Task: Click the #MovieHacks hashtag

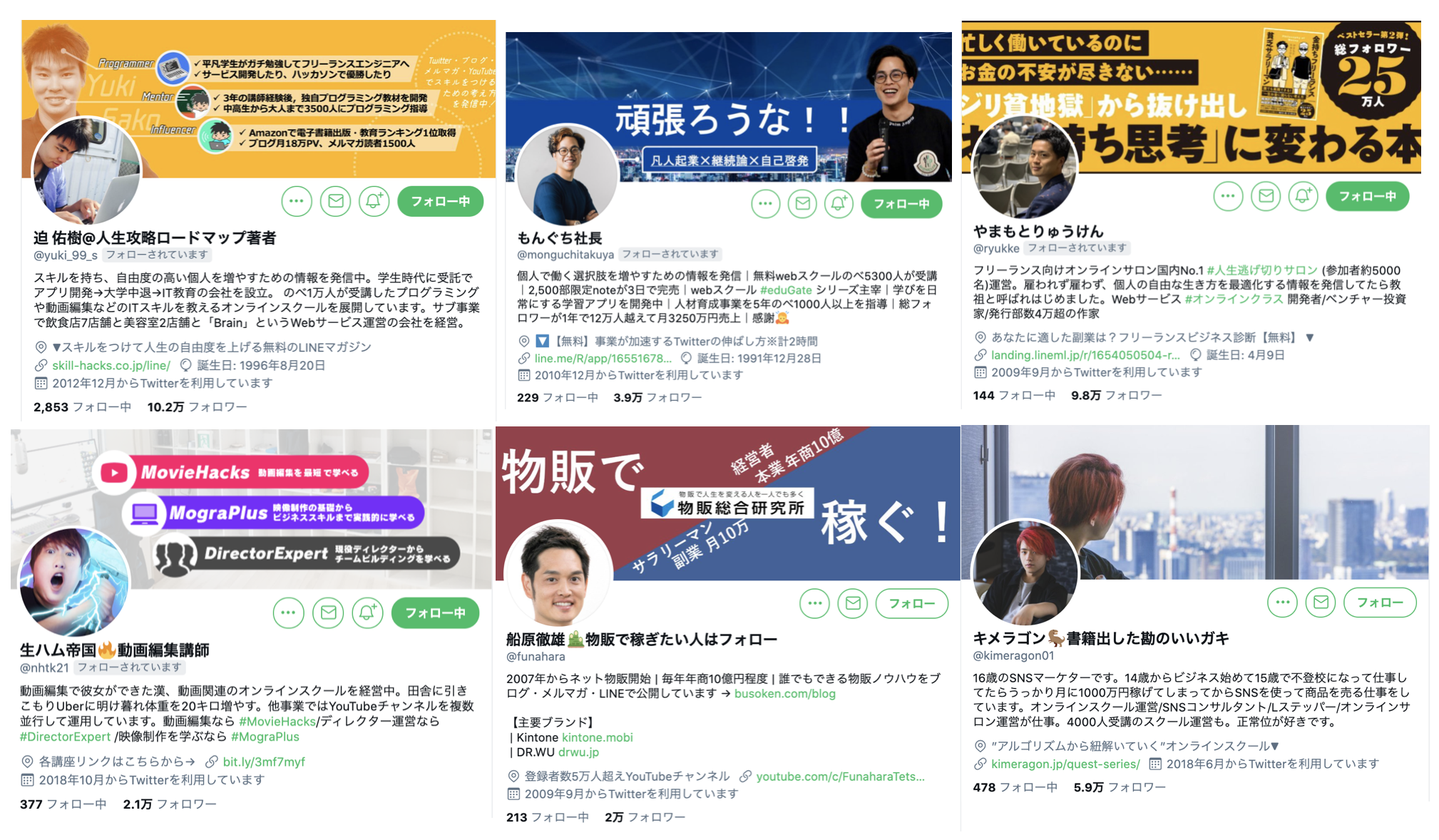Action: tap(277, 721)
